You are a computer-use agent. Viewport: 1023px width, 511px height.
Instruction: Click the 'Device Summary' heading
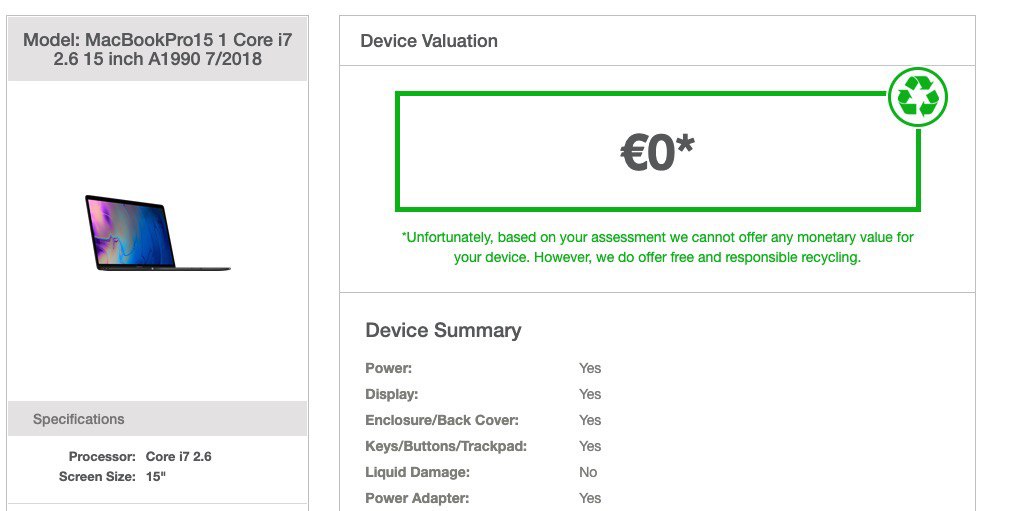(443, 330)
